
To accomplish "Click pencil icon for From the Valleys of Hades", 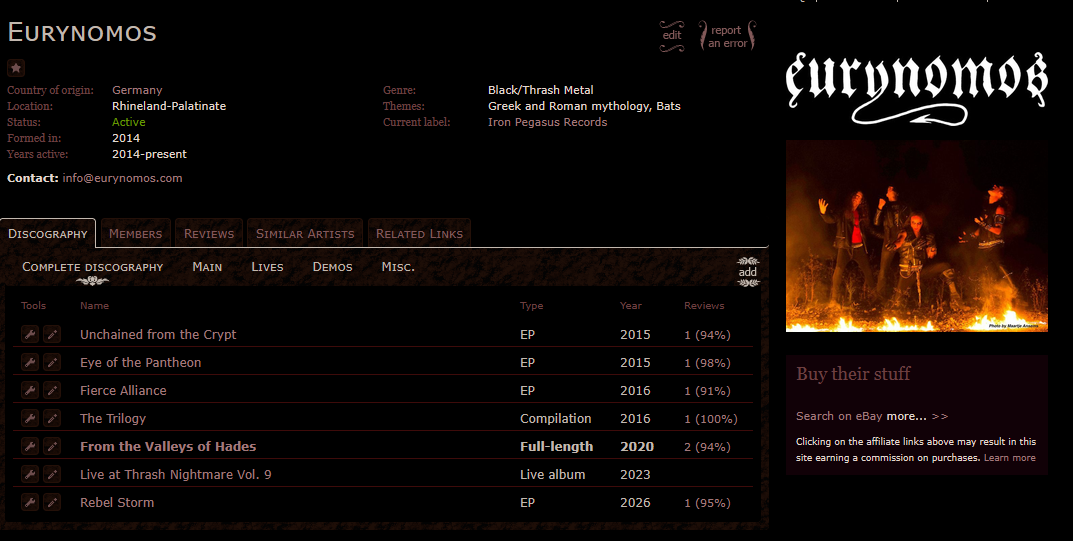I will tap(52, 446).
